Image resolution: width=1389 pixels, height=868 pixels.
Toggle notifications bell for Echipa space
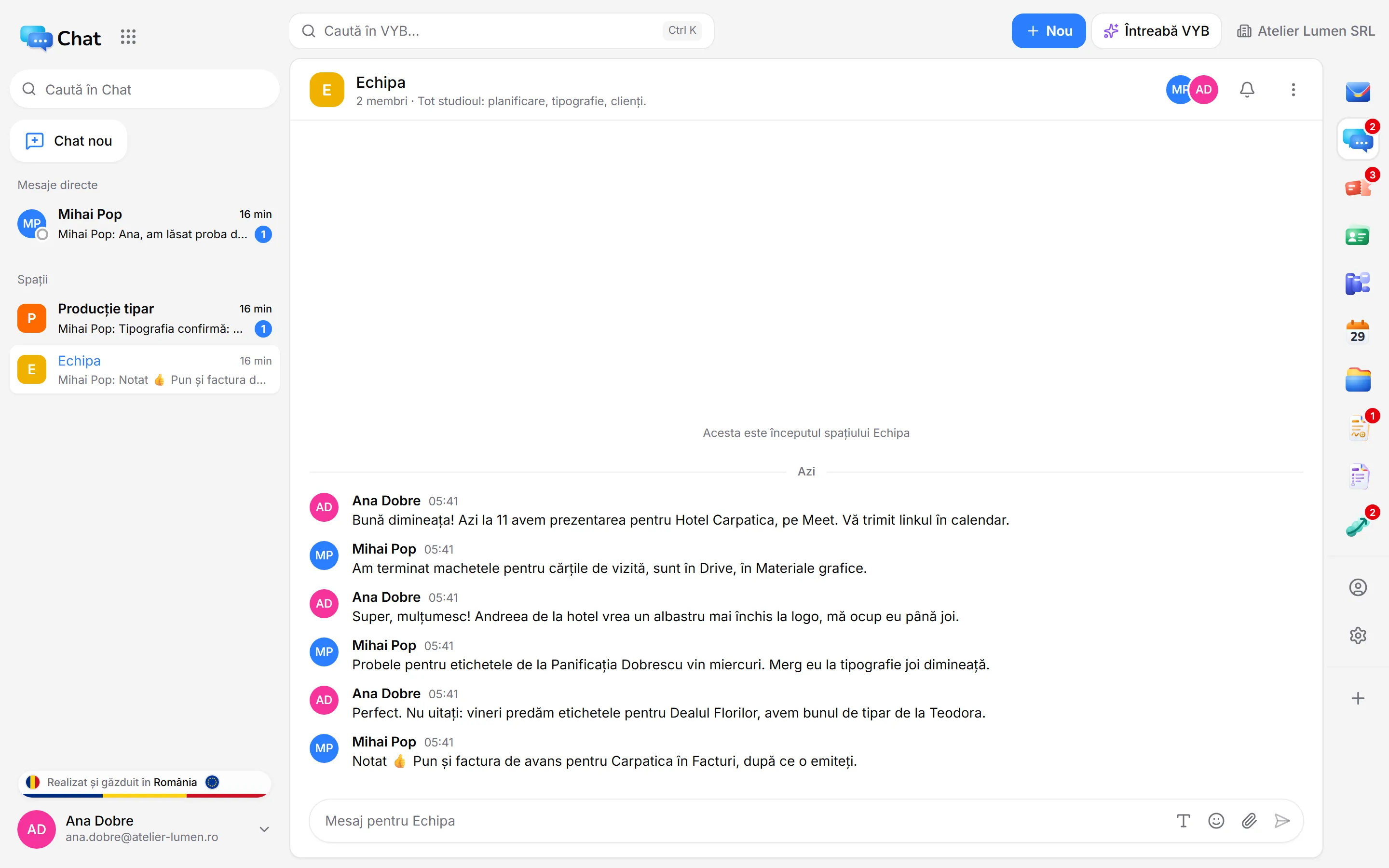coord(1247,90)
